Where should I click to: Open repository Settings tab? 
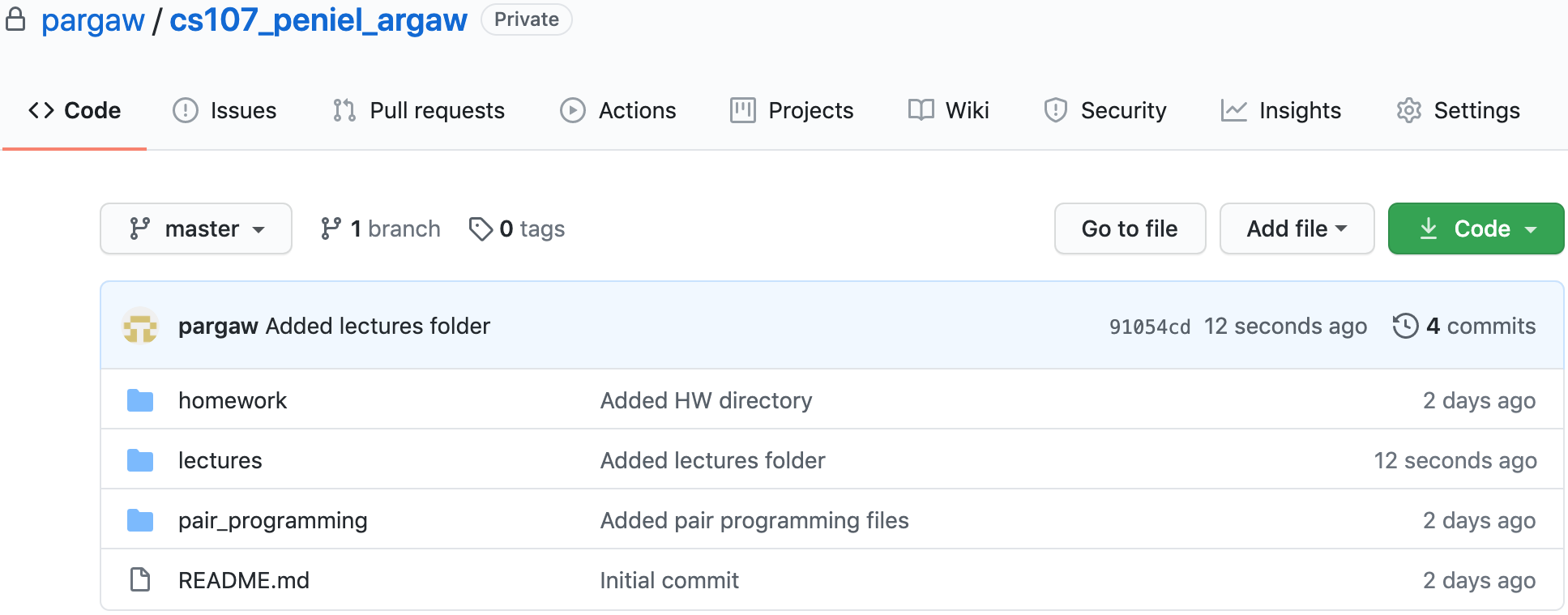pos(1458,110)
